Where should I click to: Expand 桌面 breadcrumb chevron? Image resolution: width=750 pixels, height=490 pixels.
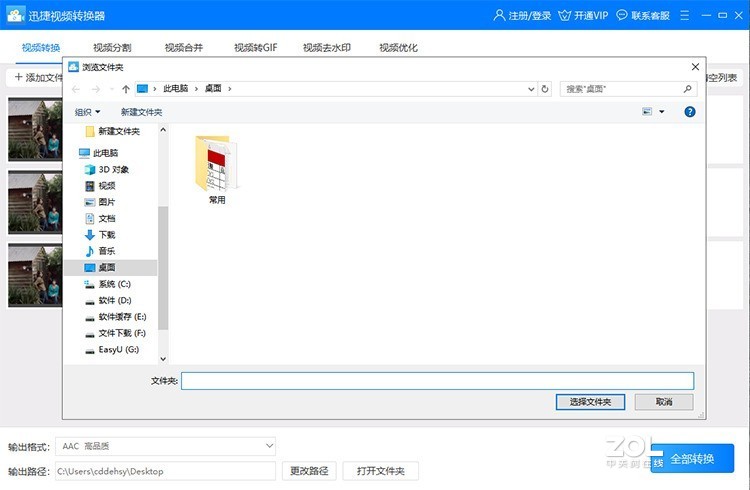click(x=230, y=89)
